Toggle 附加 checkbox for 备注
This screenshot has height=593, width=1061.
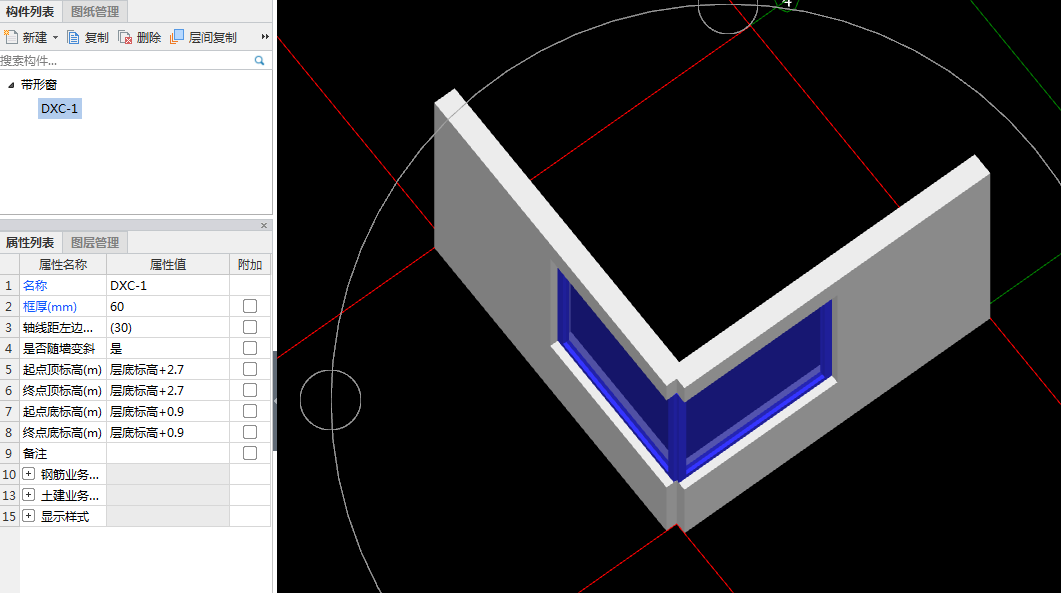click(x=250, y=453)
